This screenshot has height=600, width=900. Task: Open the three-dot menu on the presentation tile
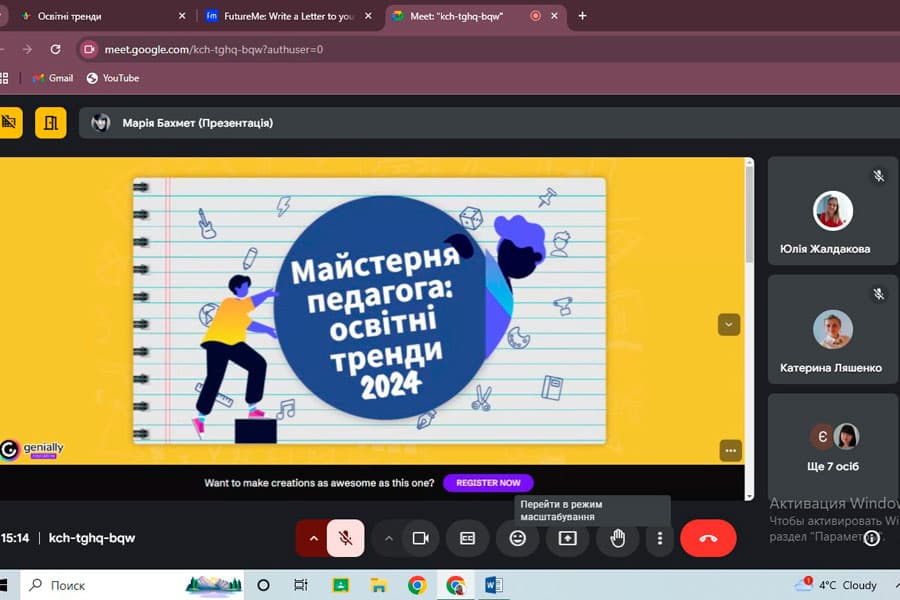(730, 450)
